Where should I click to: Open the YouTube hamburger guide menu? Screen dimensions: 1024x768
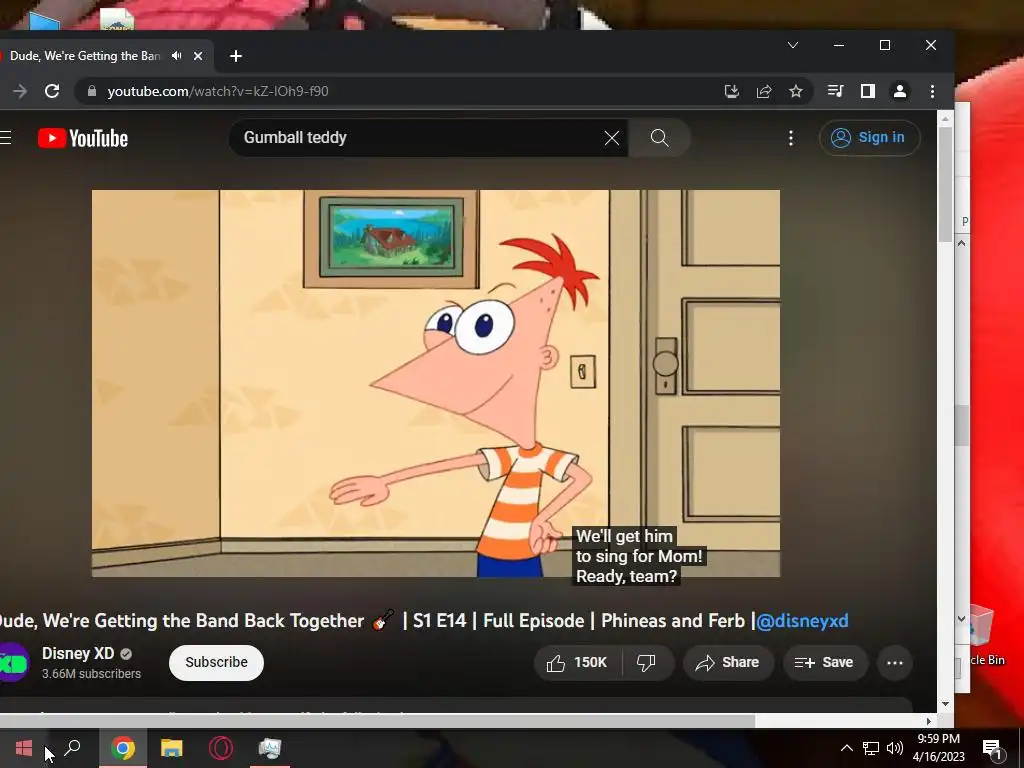coord(5,138)
